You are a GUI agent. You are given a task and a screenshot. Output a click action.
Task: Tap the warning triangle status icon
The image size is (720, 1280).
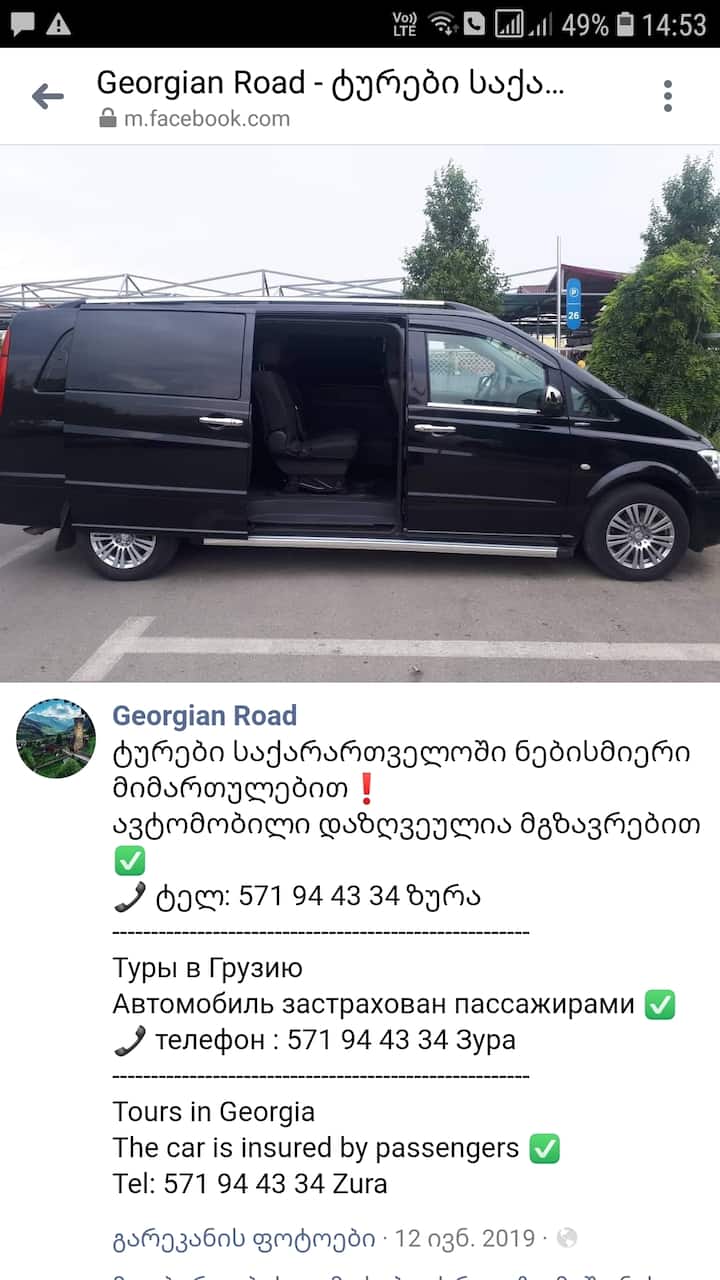point(59,24)
